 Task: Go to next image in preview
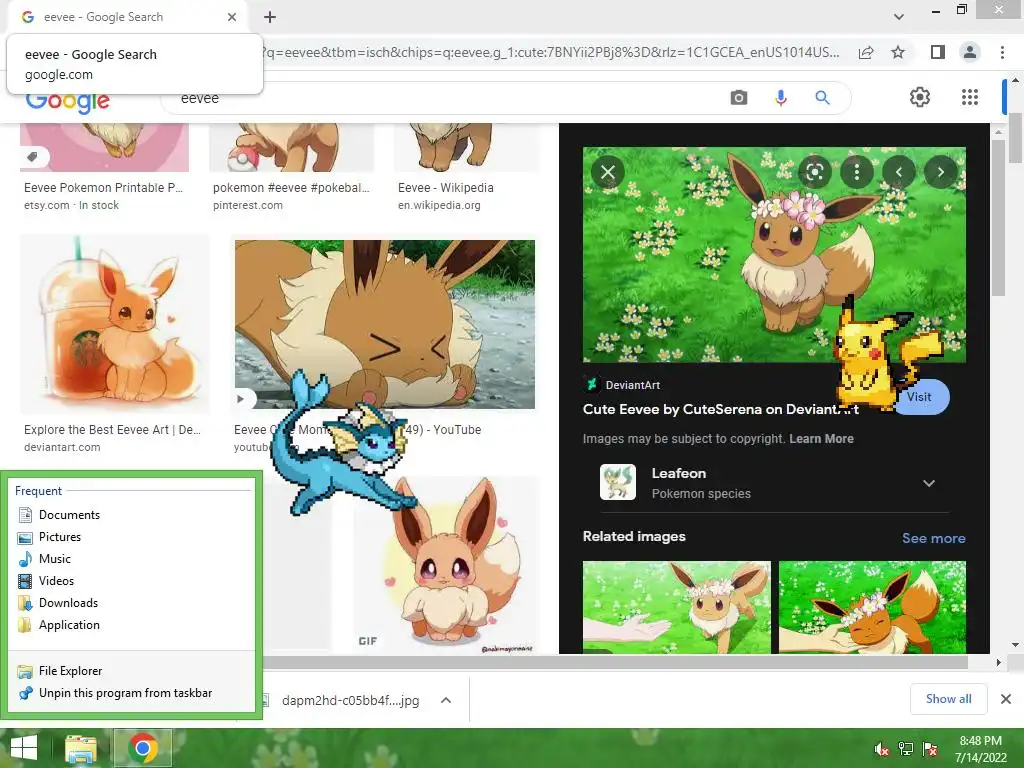940,172
